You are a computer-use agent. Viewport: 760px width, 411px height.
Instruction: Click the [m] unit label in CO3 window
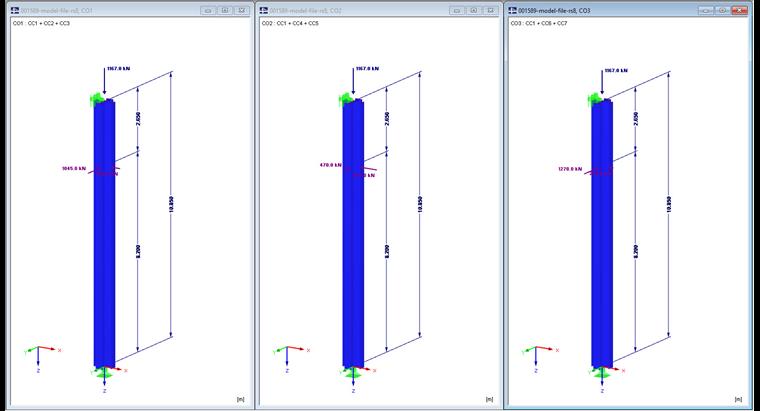(738, 399)
